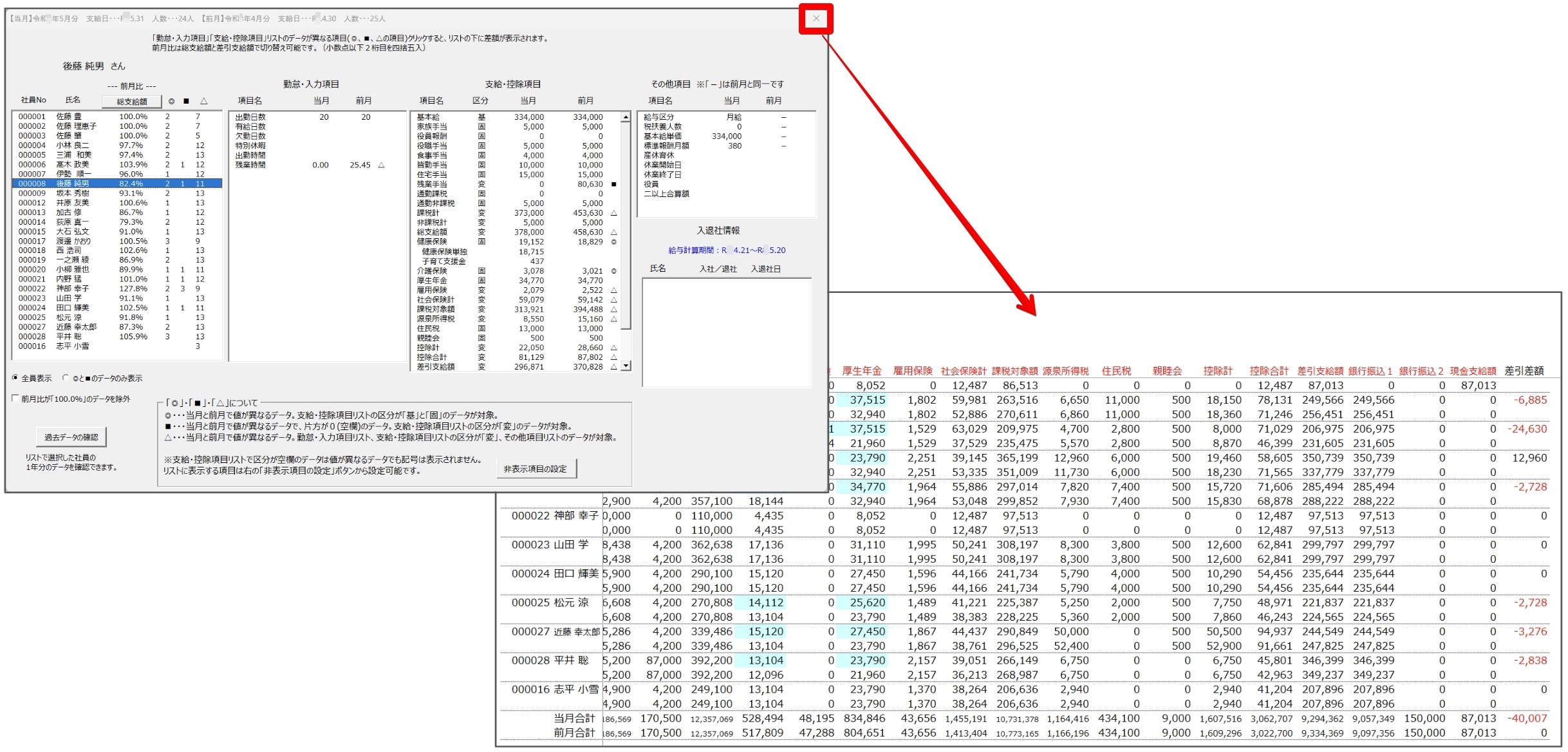The width and height of the screenshot is (1568, 752).
Task: Click the 介護保険 row in 支給・控除項目 list
Action: click(516, 271)
